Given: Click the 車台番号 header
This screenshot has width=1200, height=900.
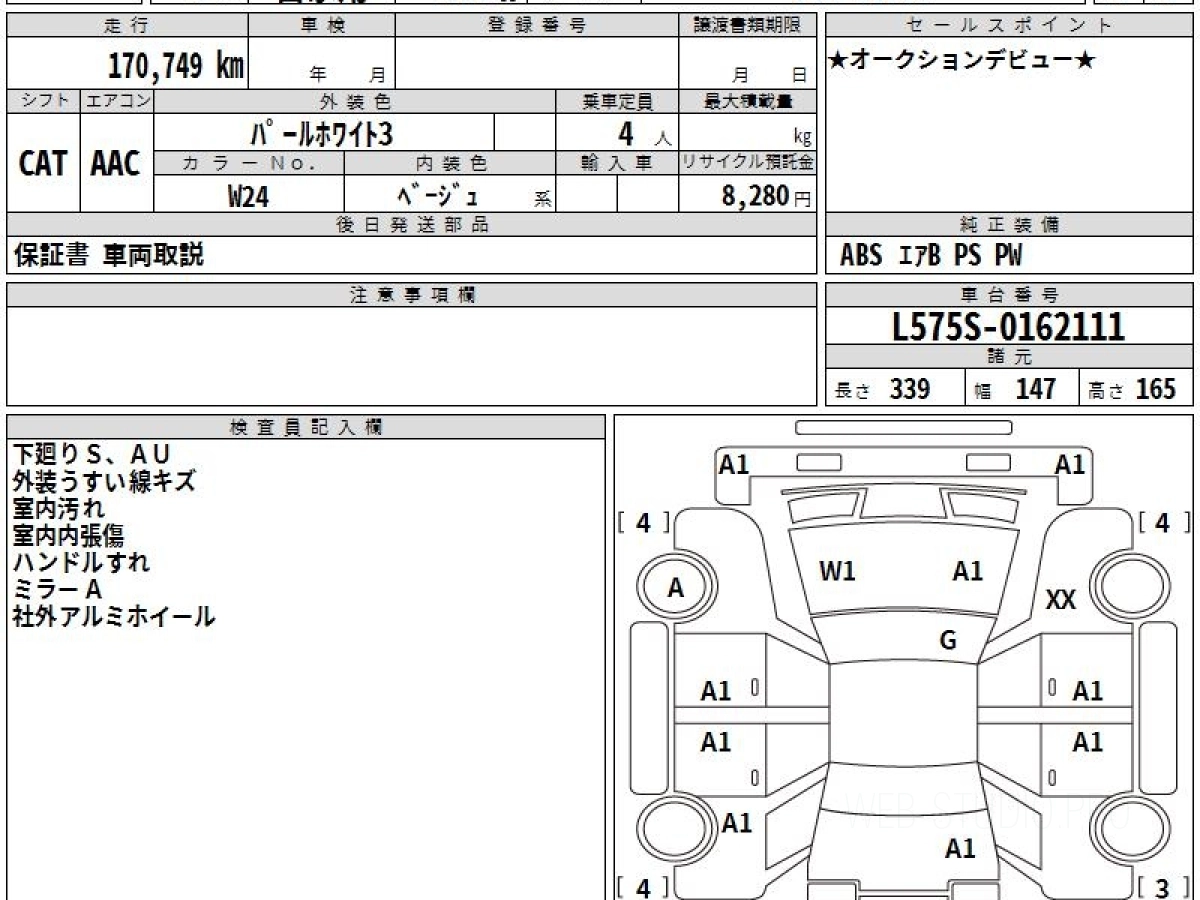Looking at the screenshot, I should (x=1010, y=295).
